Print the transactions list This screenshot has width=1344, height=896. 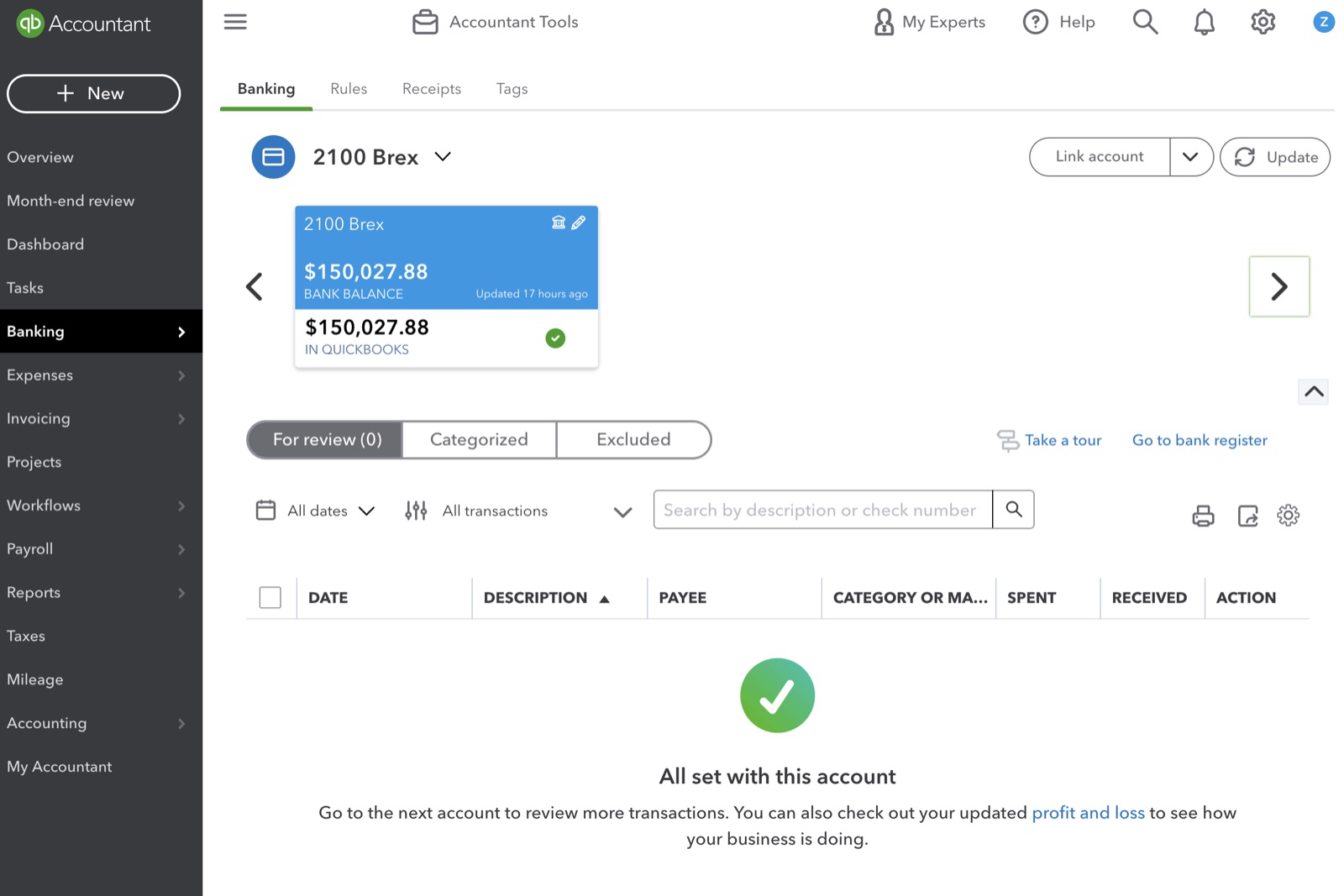tap(1203, 515)
